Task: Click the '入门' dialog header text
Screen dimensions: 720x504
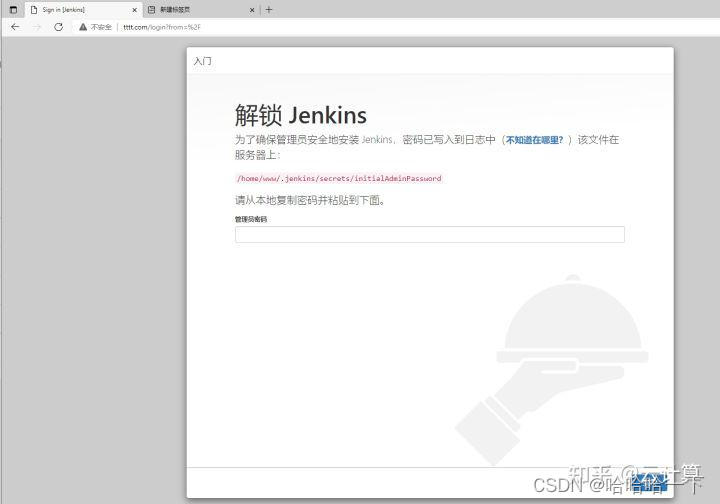Action: [x=202, y=61]
